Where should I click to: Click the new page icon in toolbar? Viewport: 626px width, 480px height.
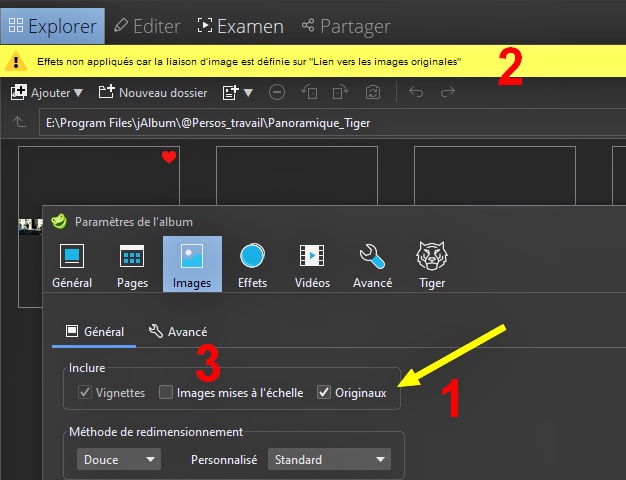pos(230,92)
